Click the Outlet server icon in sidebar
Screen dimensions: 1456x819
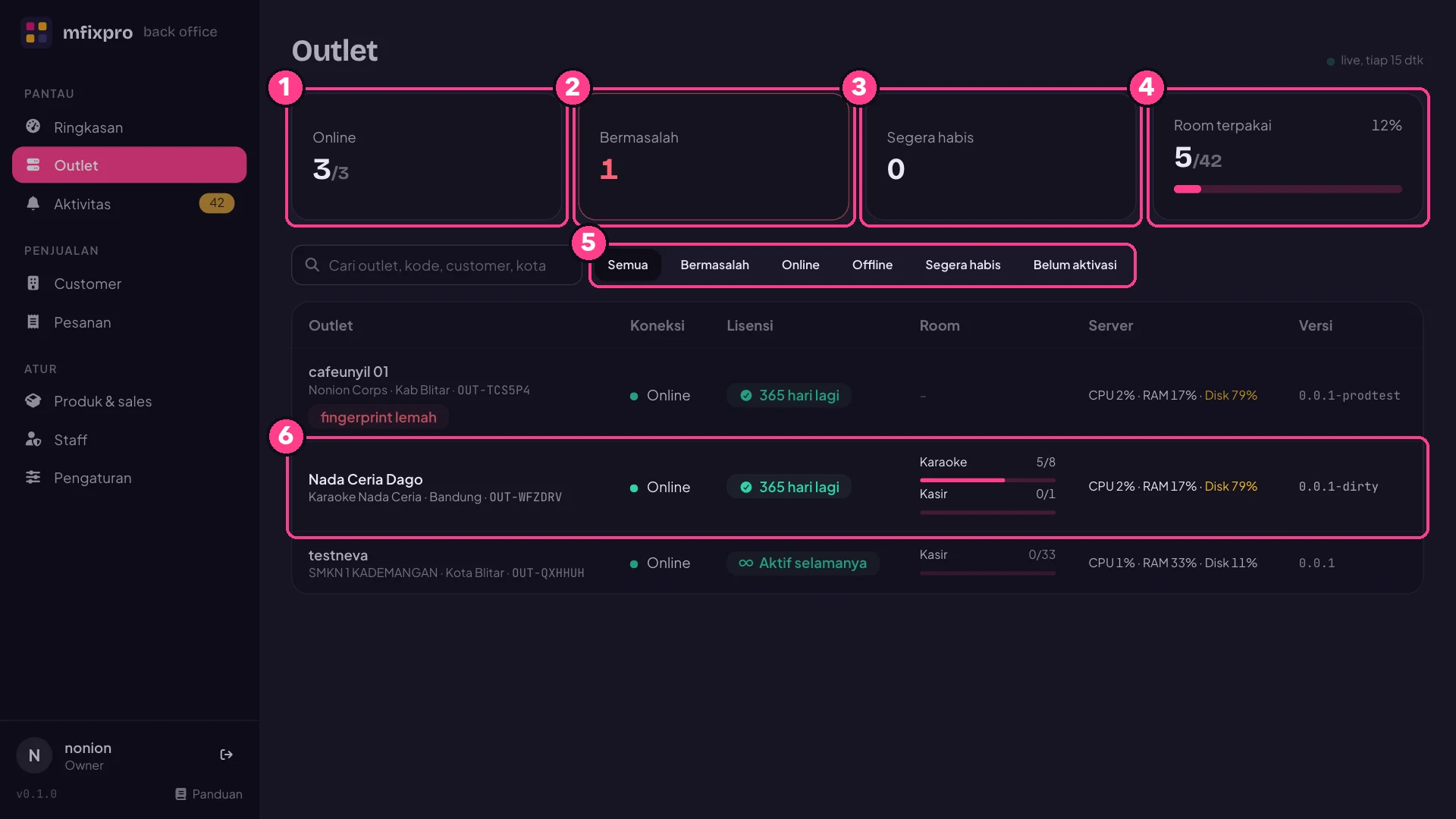[33, 165]
